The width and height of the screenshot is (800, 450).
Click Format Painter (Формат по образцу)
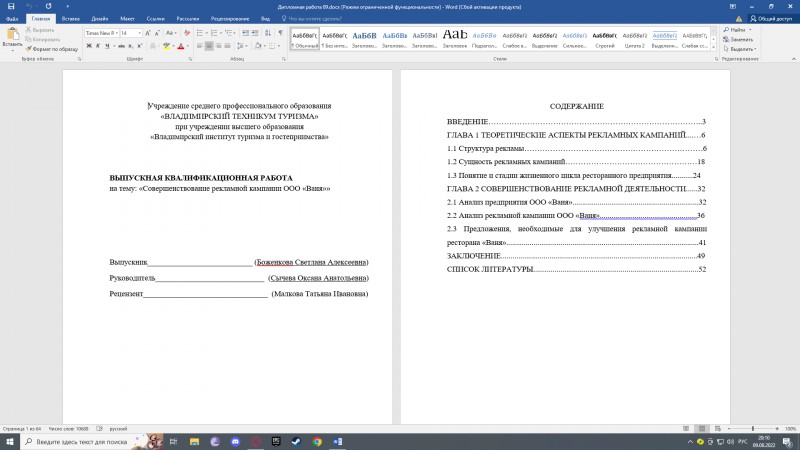pos(52,49)
